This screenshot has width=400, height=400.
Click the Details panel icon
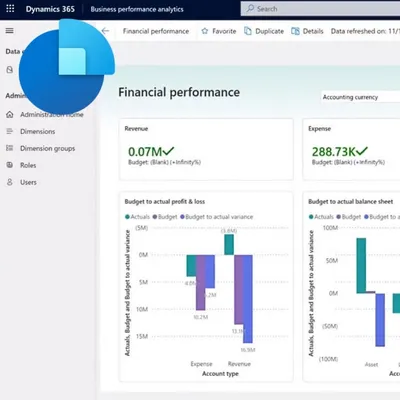point(295,31)
